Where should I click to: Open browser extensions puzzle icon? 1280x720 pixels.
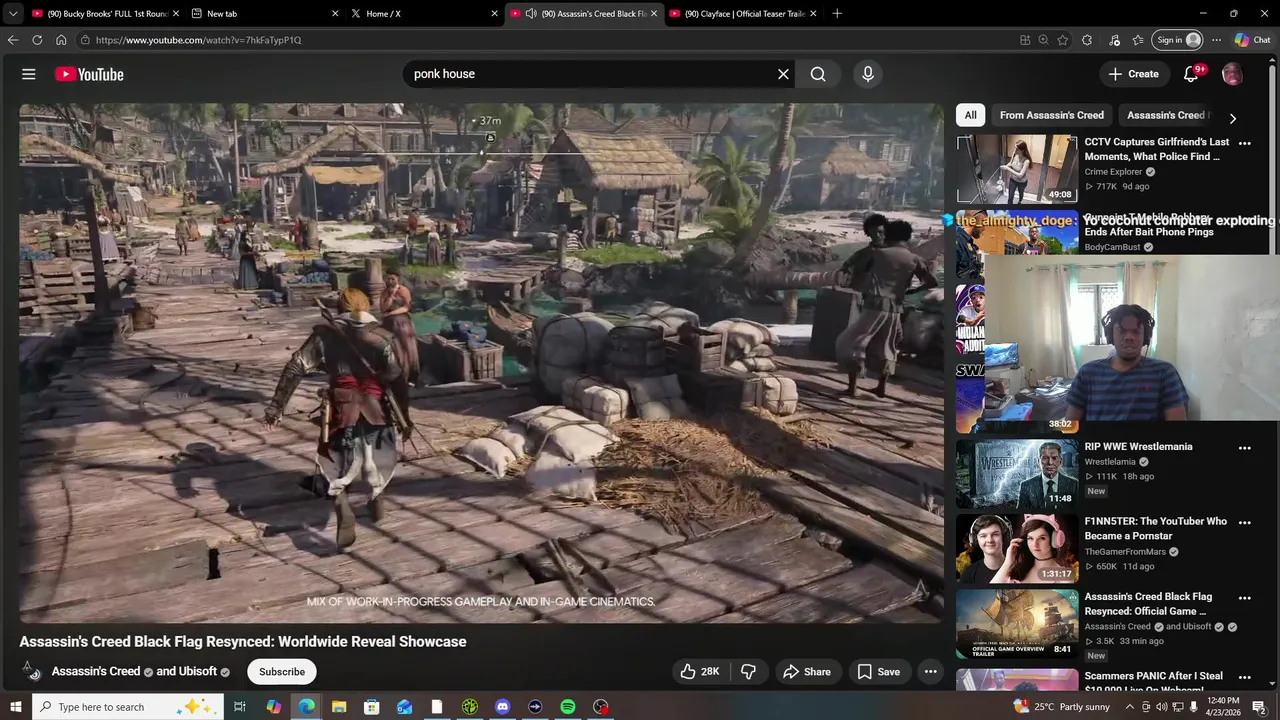pyautogui.click(x=1087, y=40)
